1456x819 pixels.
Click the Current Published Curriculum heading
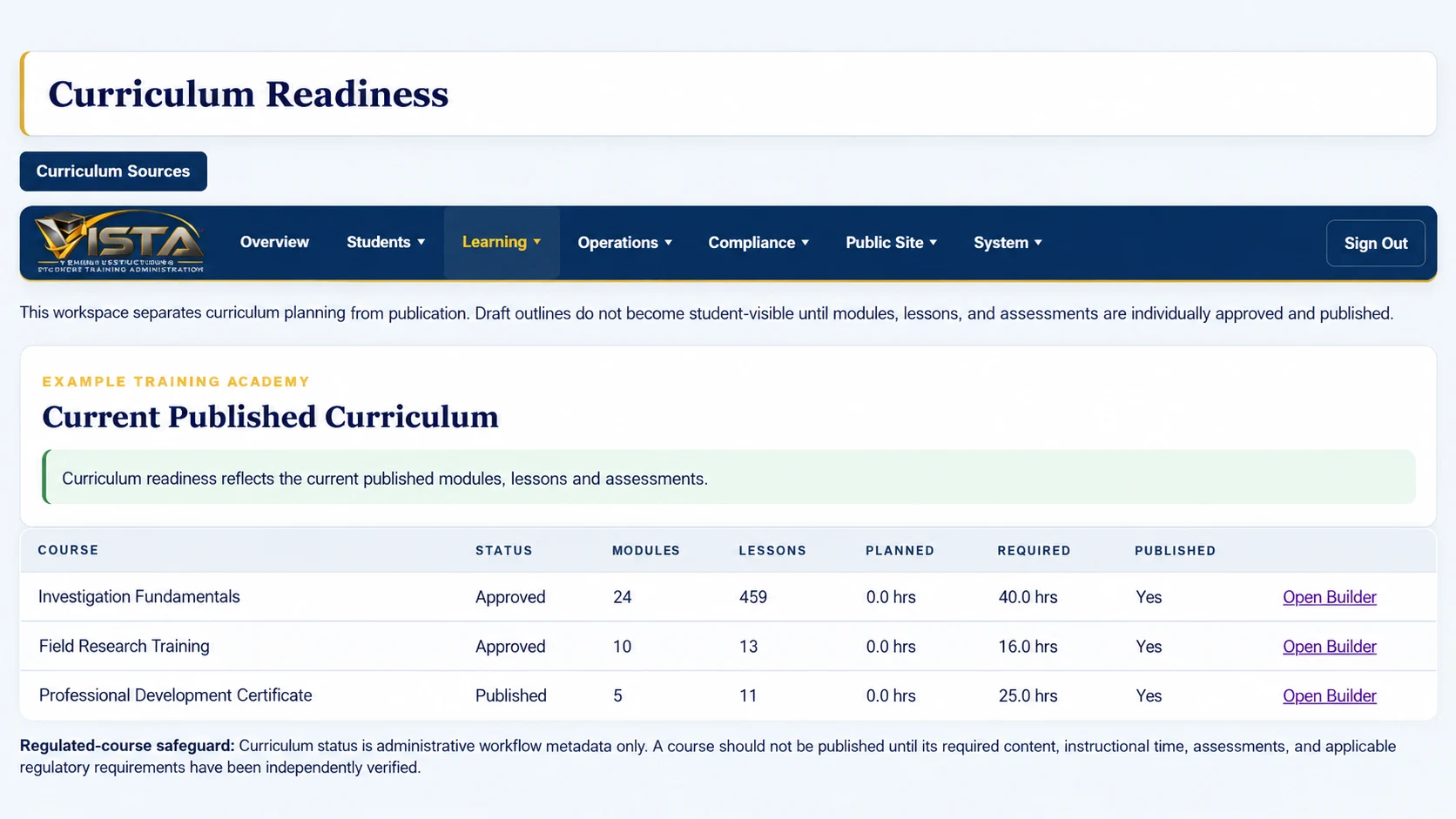click(x=270, y=417)
